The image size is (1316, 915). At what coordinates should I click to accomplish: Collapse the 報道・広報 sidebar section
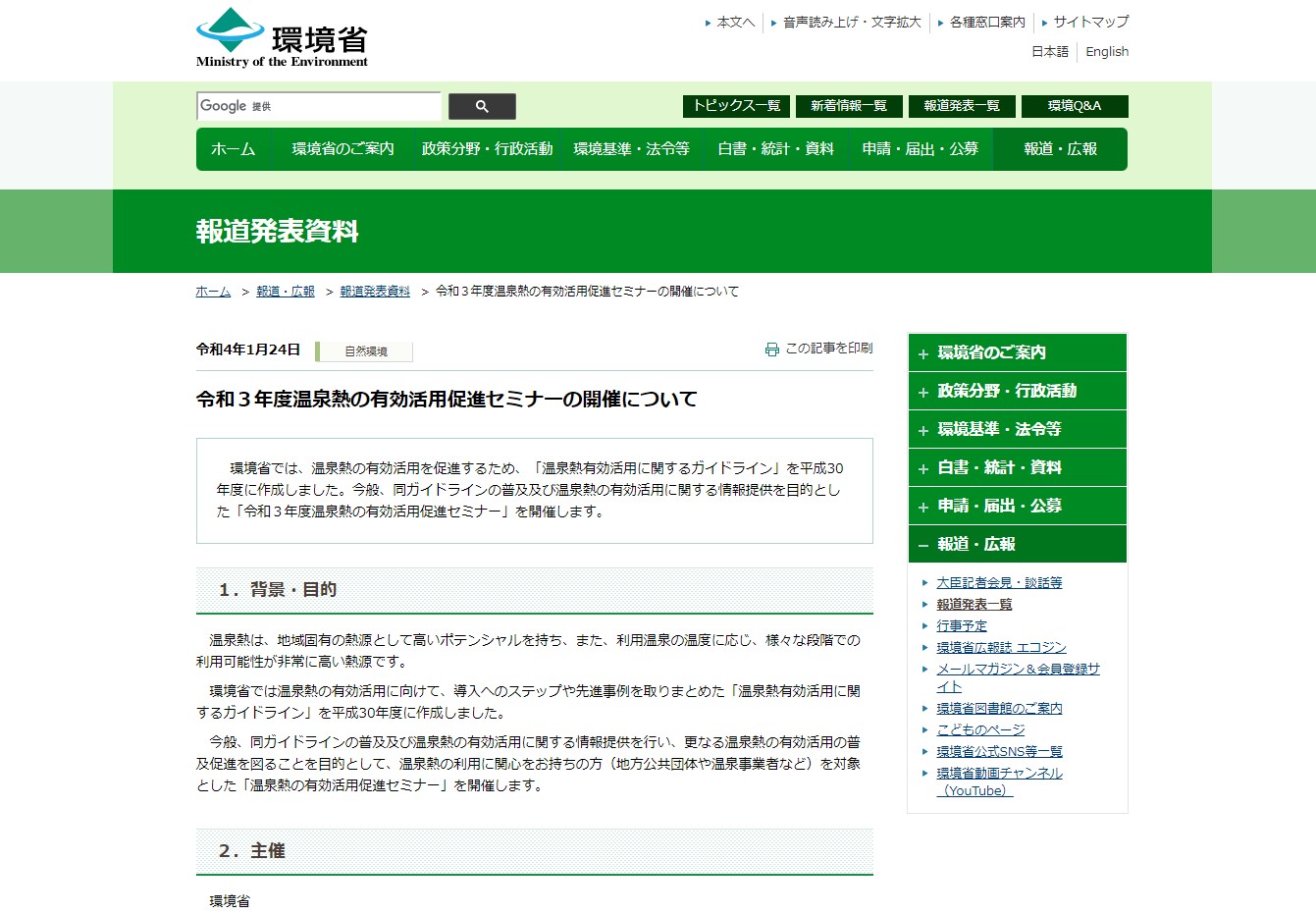click(x=1017, y=544)
